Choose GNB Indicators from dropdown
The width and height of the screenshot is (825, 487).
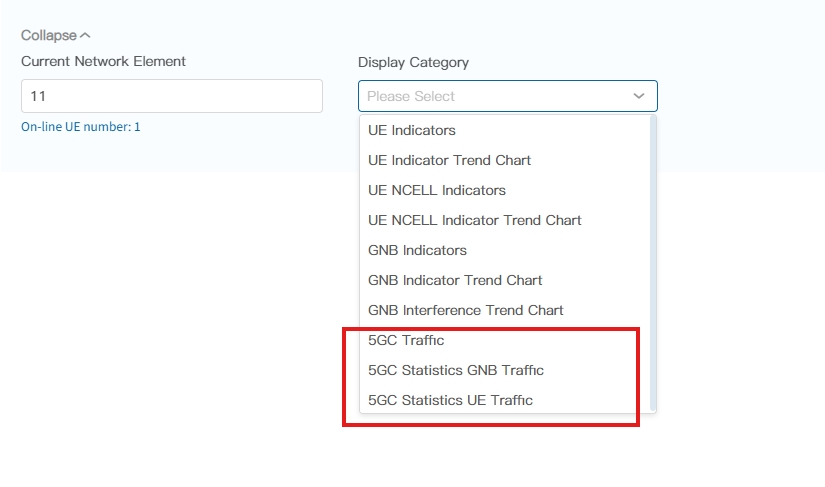417,250
